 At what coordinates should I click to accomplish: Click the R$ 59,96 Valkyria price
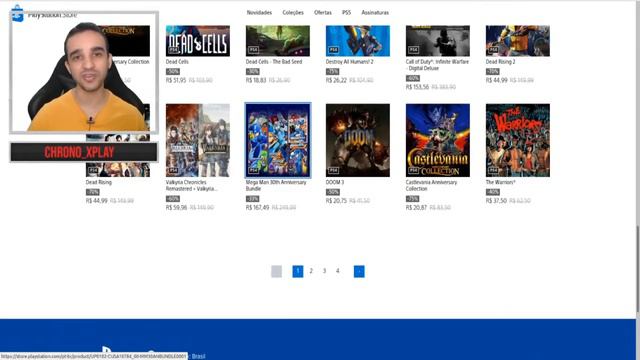click(x=176, y=207)
